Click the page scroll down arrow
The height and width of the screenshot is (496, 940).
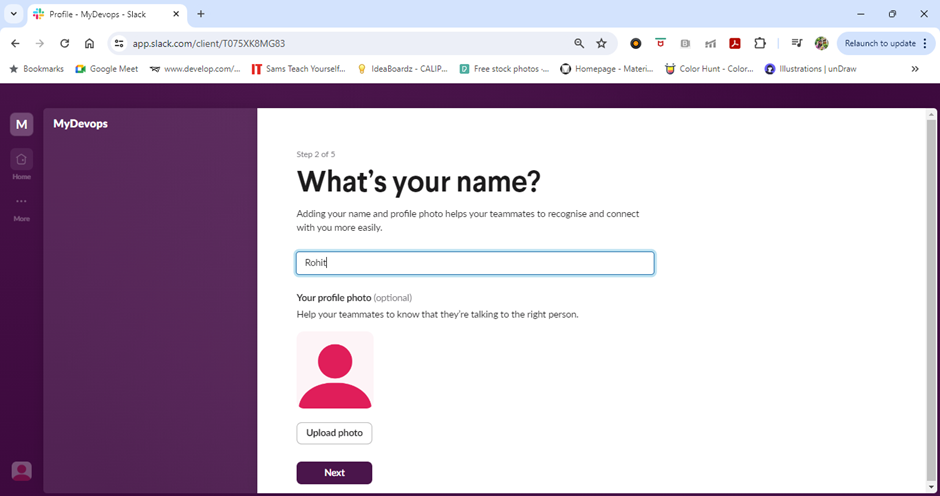[x=931, y=487]
